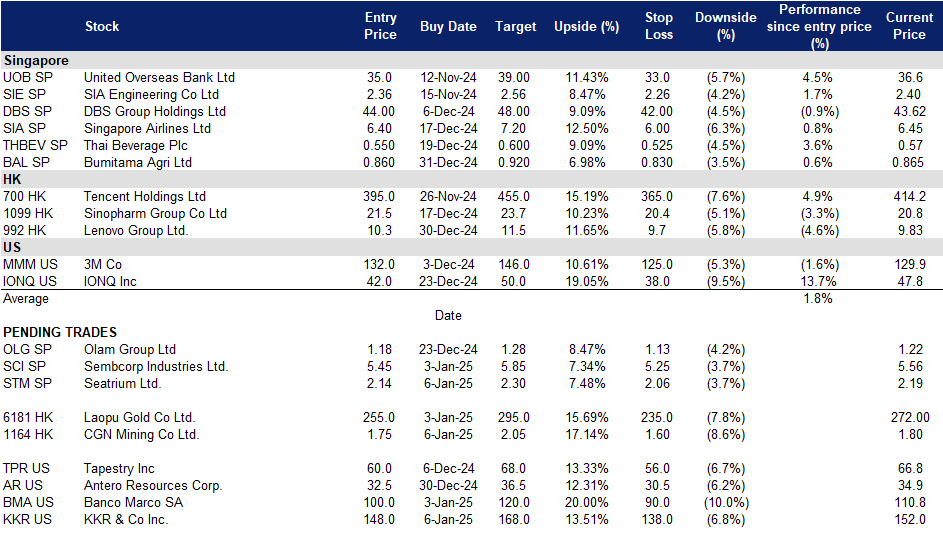The width and height of the screenshot is (943, 545).
Task: Select the Average row label
Action: [x=26, y=298]
